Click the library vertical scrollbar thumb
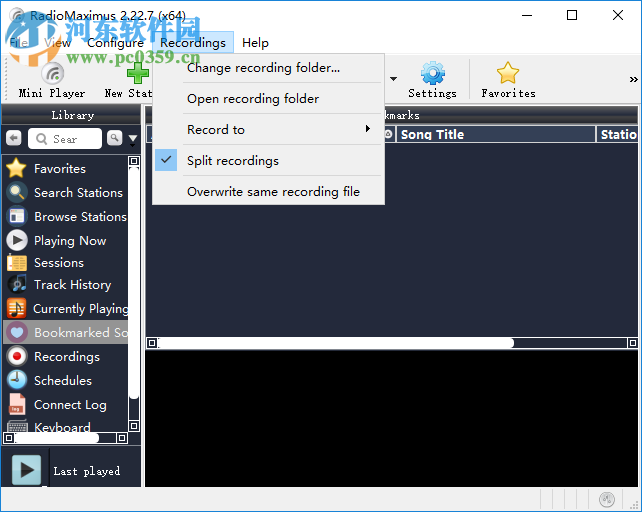This screenshot has height=512, width=642. (x=134, y=283)
